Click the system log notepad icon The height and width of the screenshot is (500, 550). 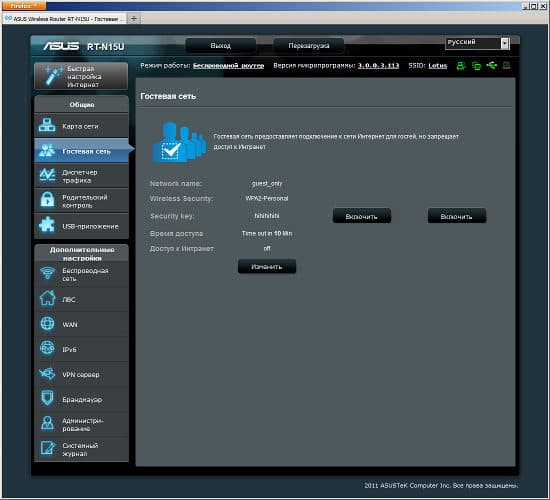click(x=47, y=449)
